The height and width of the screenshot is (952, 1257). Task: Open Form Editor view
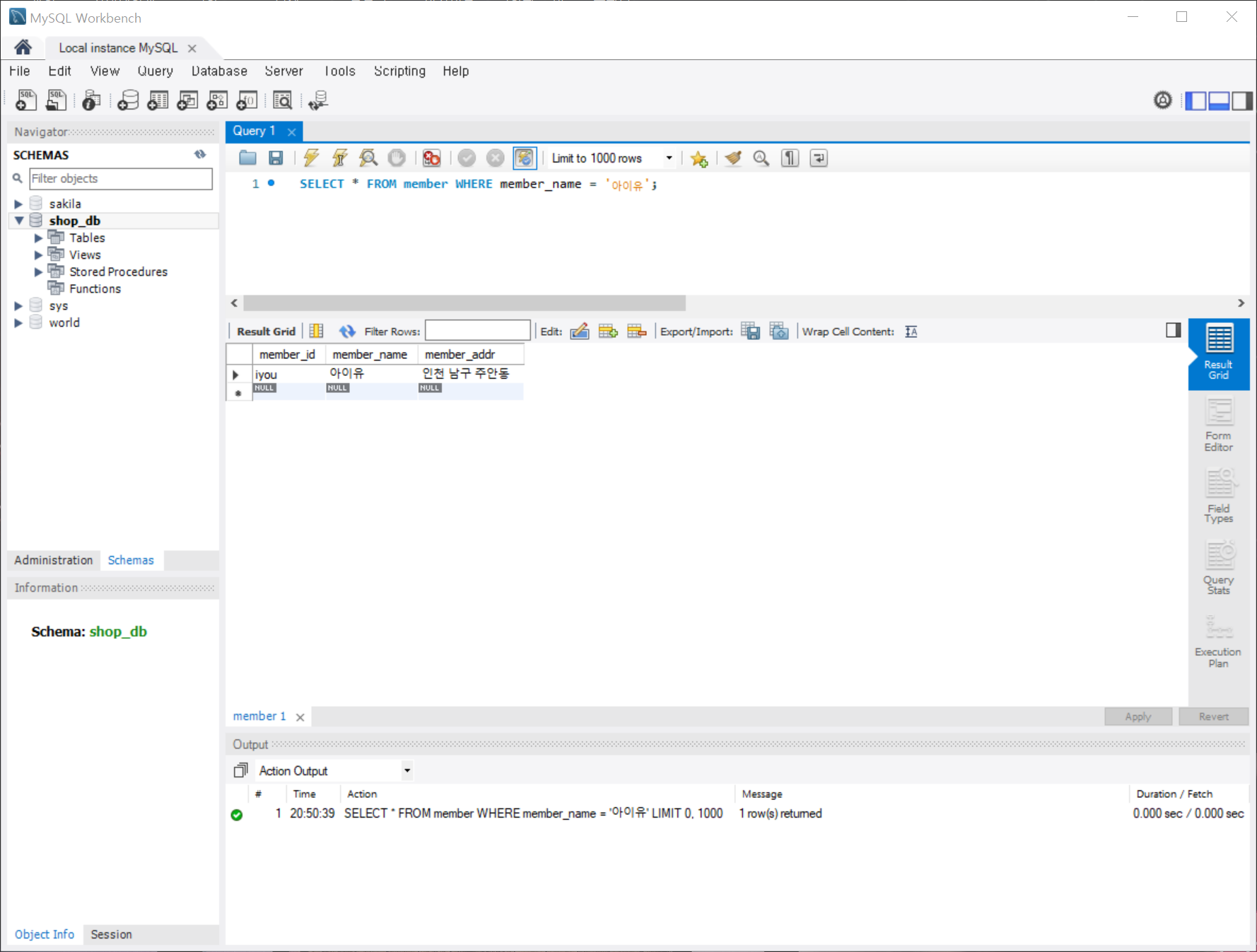(1219, 425)
